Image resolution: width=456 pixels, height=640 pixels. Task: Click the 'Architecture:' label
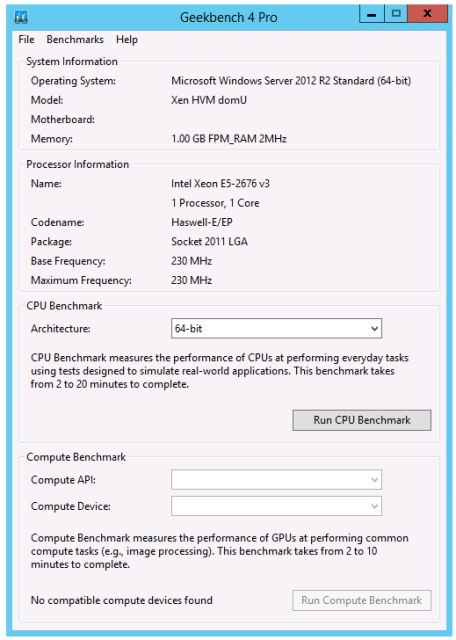60,329
